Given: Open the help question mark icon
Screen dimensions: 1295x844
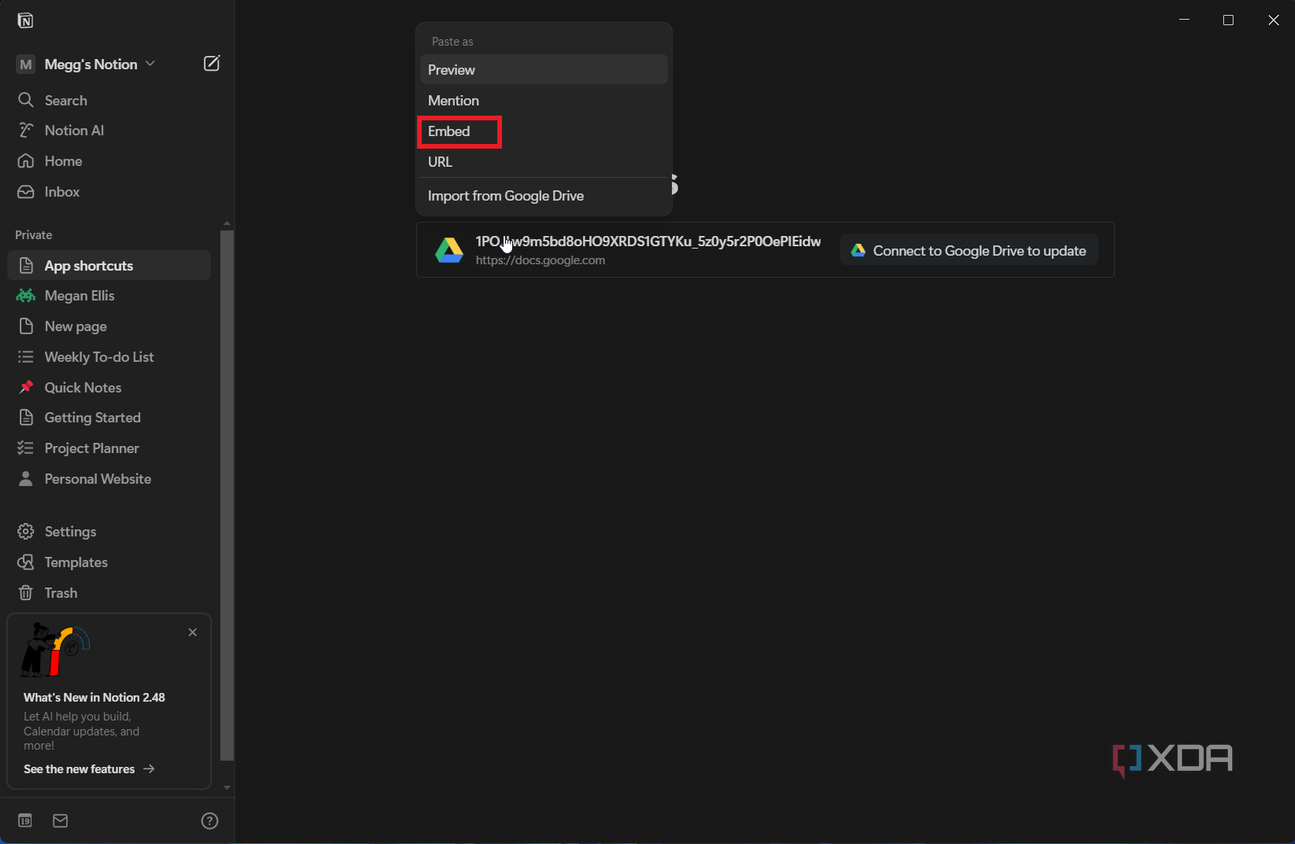Looking at the screenshot, I should [x=210, y=821].
